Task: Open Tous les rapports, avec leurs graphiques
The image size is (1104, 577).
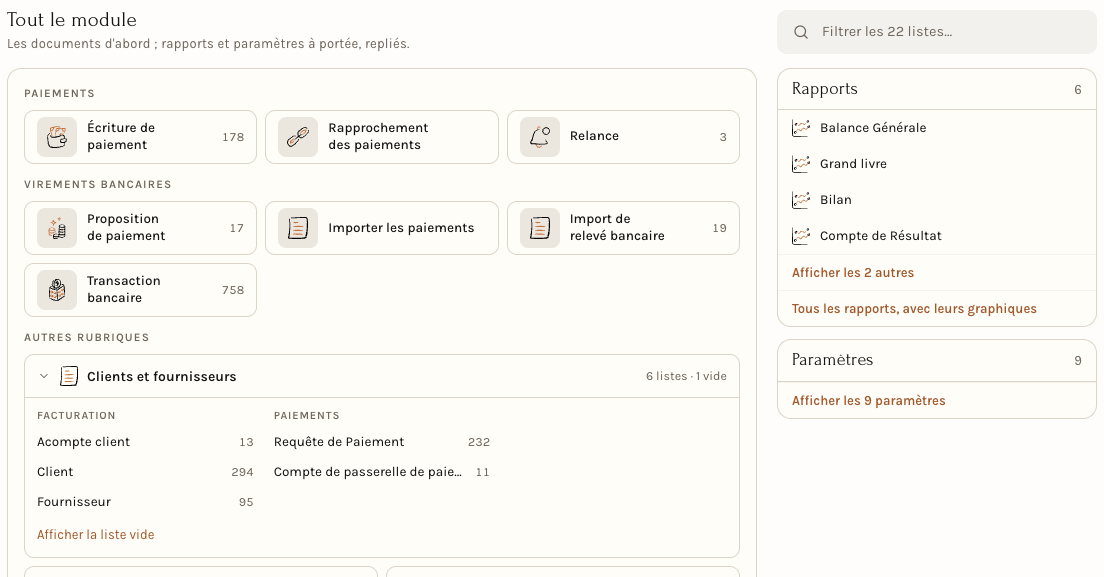Action: point(914,308)
